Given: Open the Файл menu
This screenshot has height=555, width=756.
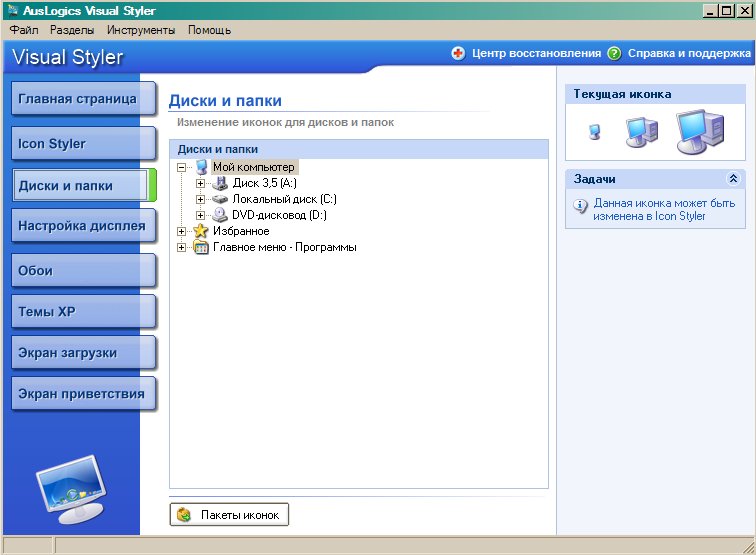Looking at the screenshot, I should pos(24,30).
